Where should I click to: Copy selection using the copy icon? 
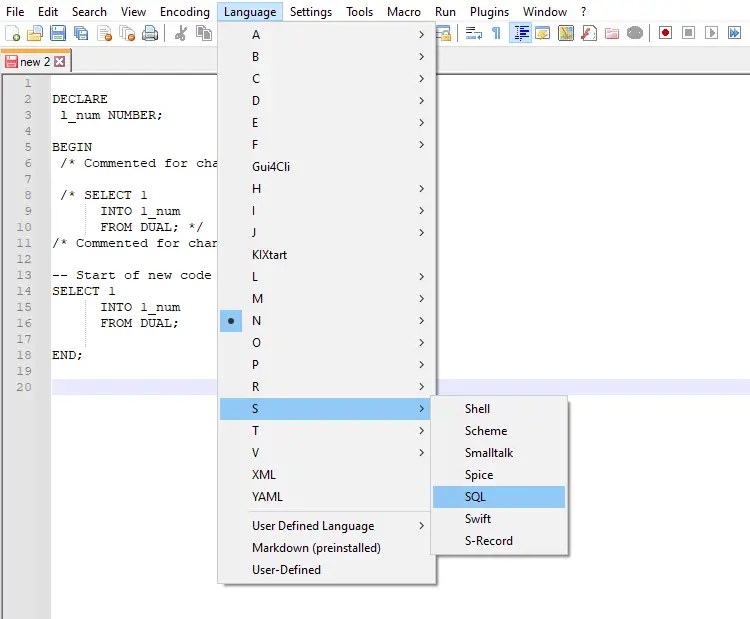pyautogui.click(x=204, y=33)
